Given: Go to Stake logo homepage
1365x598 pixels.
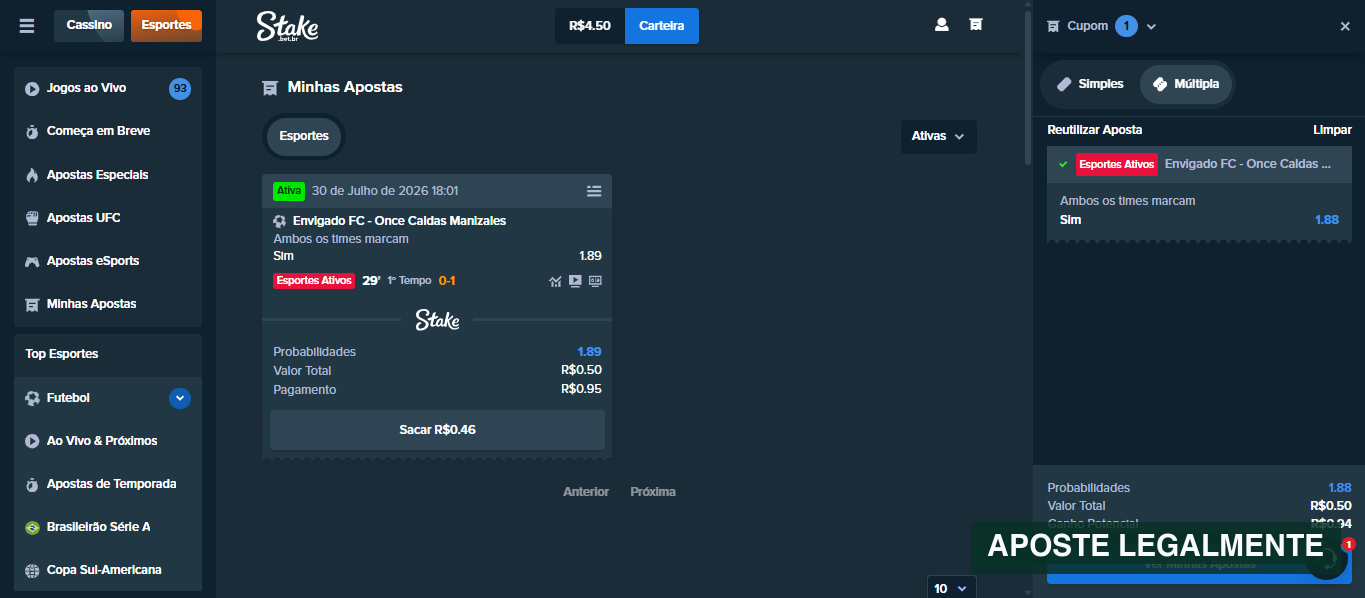Looking at the screenshot, I should pyautogui.click(x=287, y=27).
